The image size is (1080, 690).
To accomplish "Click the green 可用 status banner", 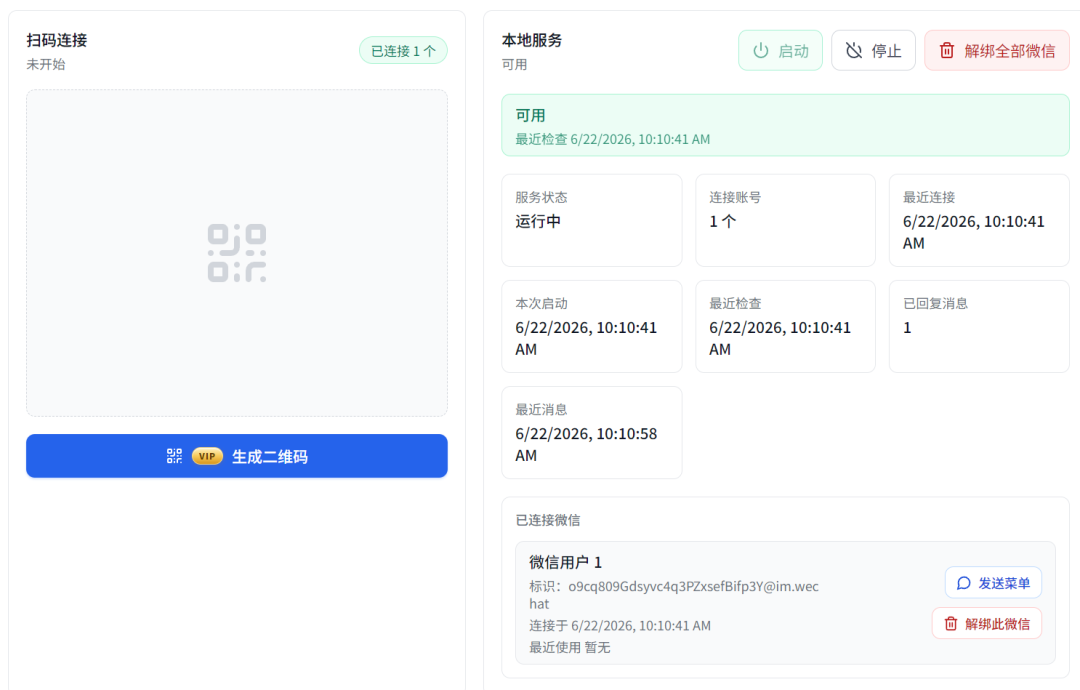I will click(785, 125).
